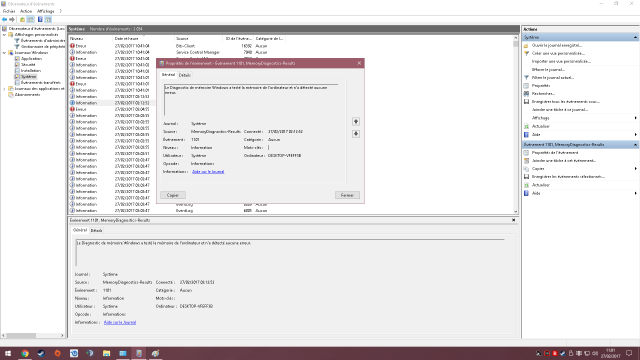This screenshot has width=640, height=360.
Task: Select Événements transférés in the tree
Action: pyautogui.click(x=40, y=82)
